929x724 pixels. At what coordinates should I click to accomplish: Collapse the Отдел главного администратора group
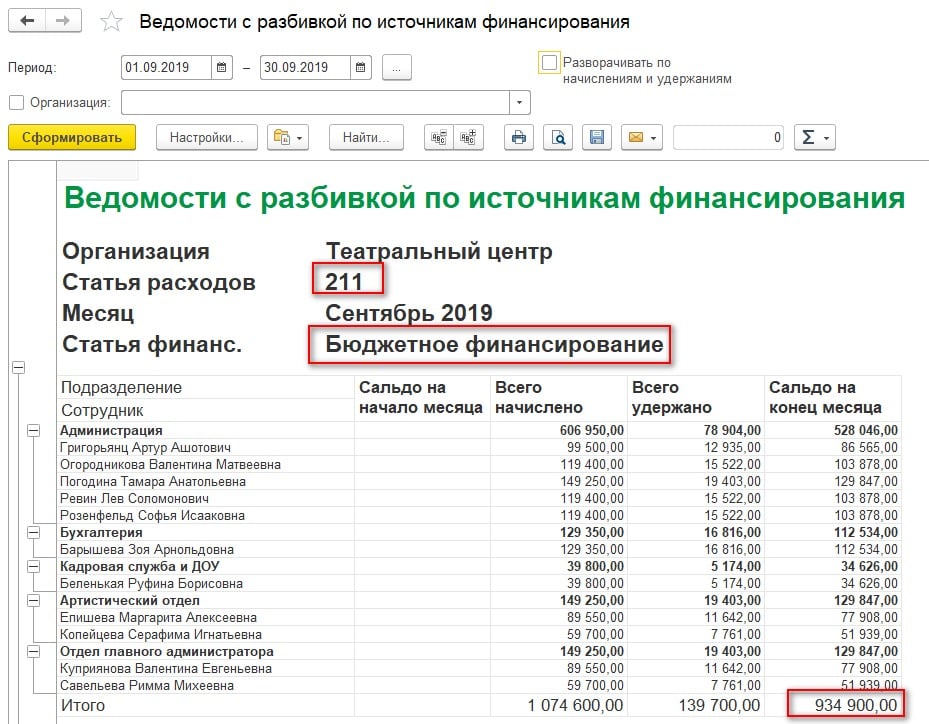click(x=34, y=652)
